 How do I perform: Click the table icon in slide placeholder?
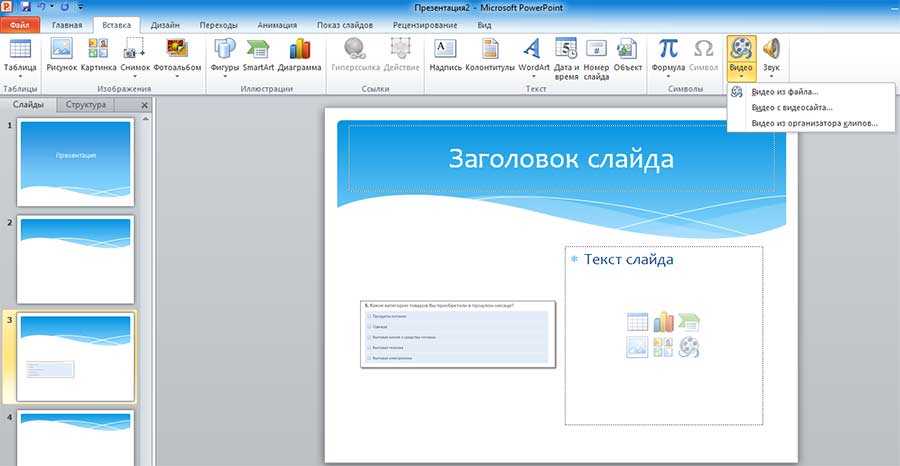click(637, 322)
